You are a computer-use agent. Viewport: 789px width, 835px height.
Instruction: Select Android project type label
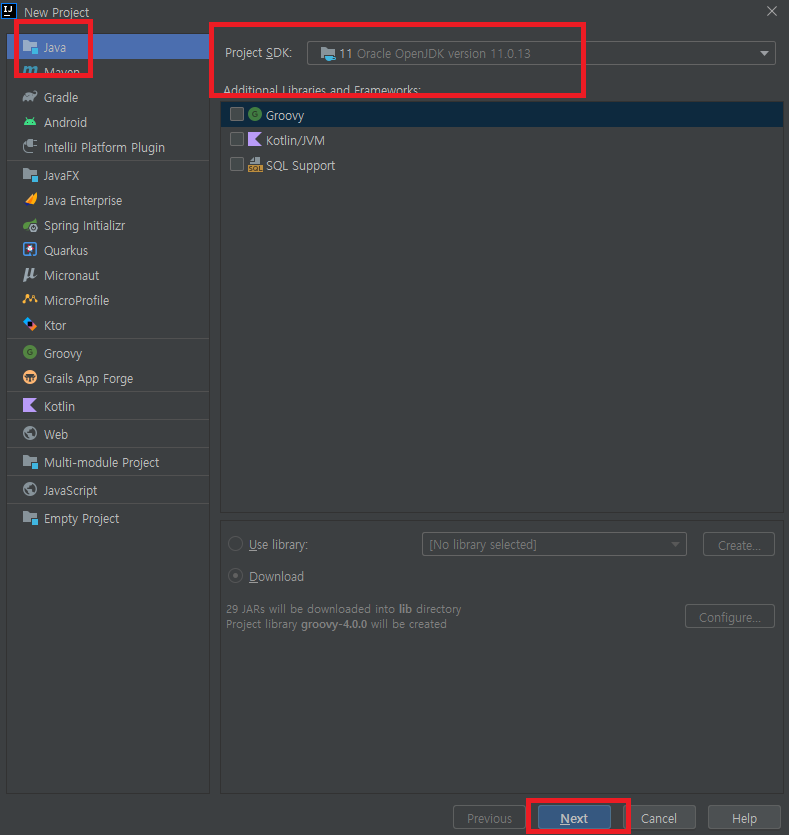[x=65, y=122]
